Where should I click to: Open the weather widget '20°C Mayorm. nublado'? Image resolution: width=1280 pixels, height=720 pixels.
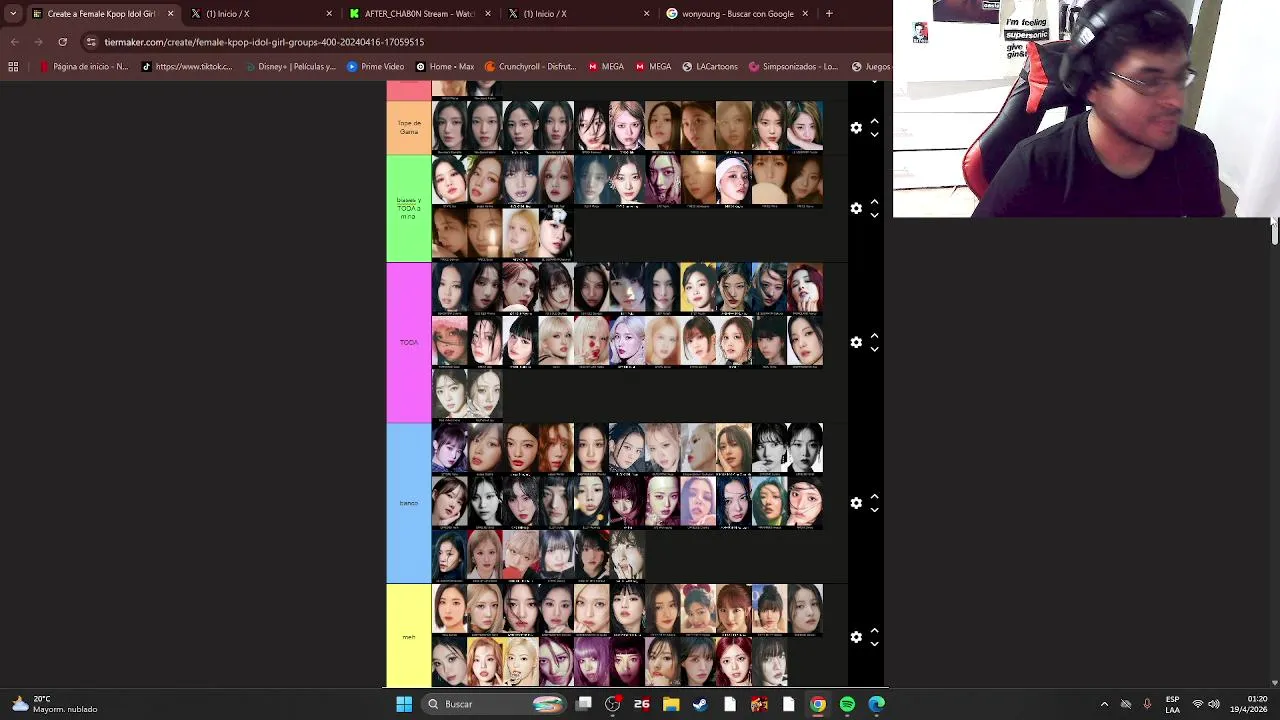55,704
